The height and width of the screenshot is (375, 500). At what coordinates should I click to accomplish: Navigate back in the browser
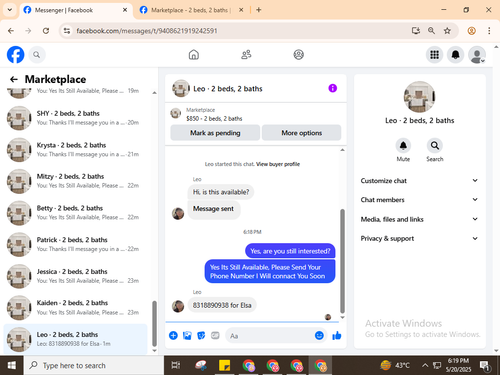[x=11, y=31]
